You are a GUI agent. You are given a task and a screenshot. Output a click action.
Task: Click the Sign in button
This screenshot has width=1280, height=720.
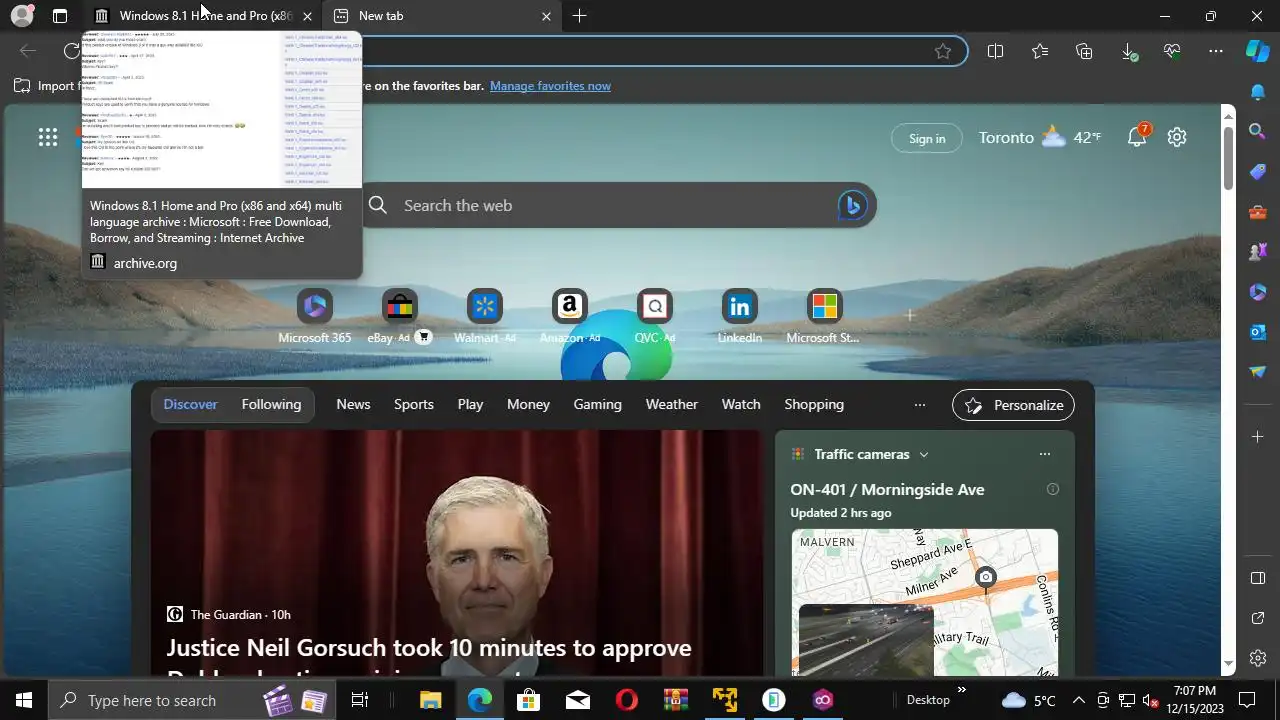[x=927, y=138]
